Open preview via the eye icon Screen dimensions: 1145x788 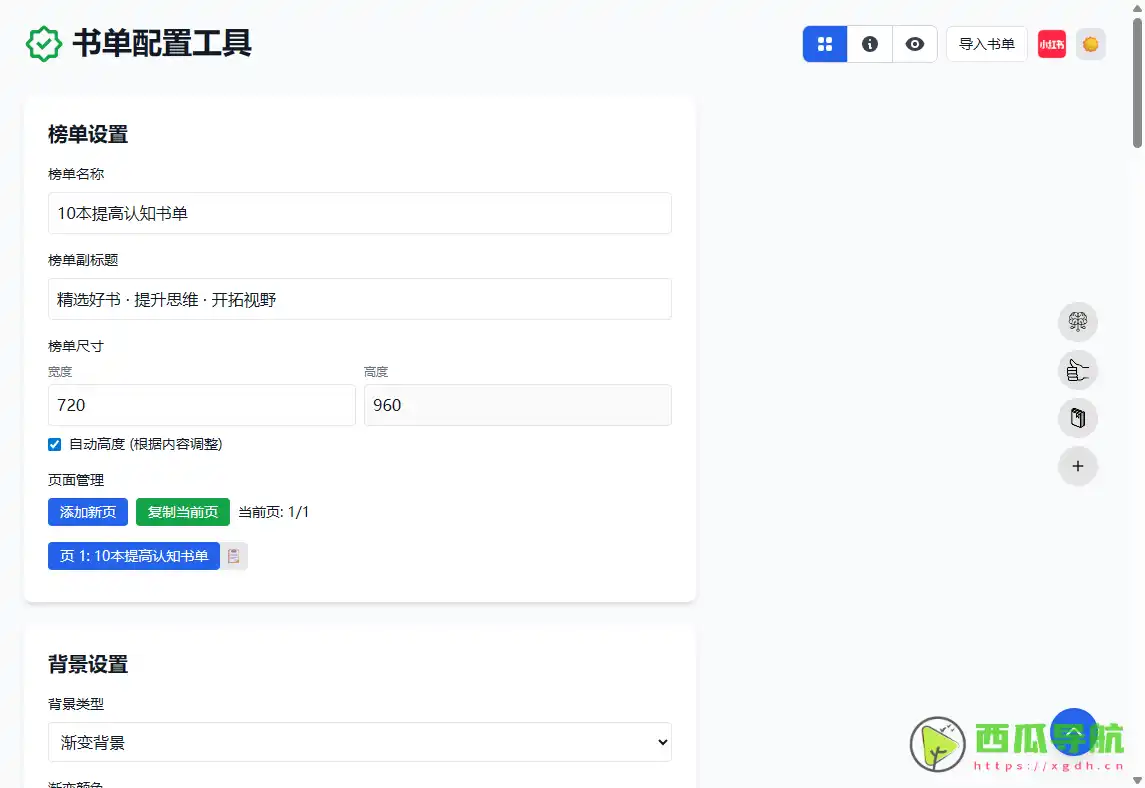pos(915,44)
